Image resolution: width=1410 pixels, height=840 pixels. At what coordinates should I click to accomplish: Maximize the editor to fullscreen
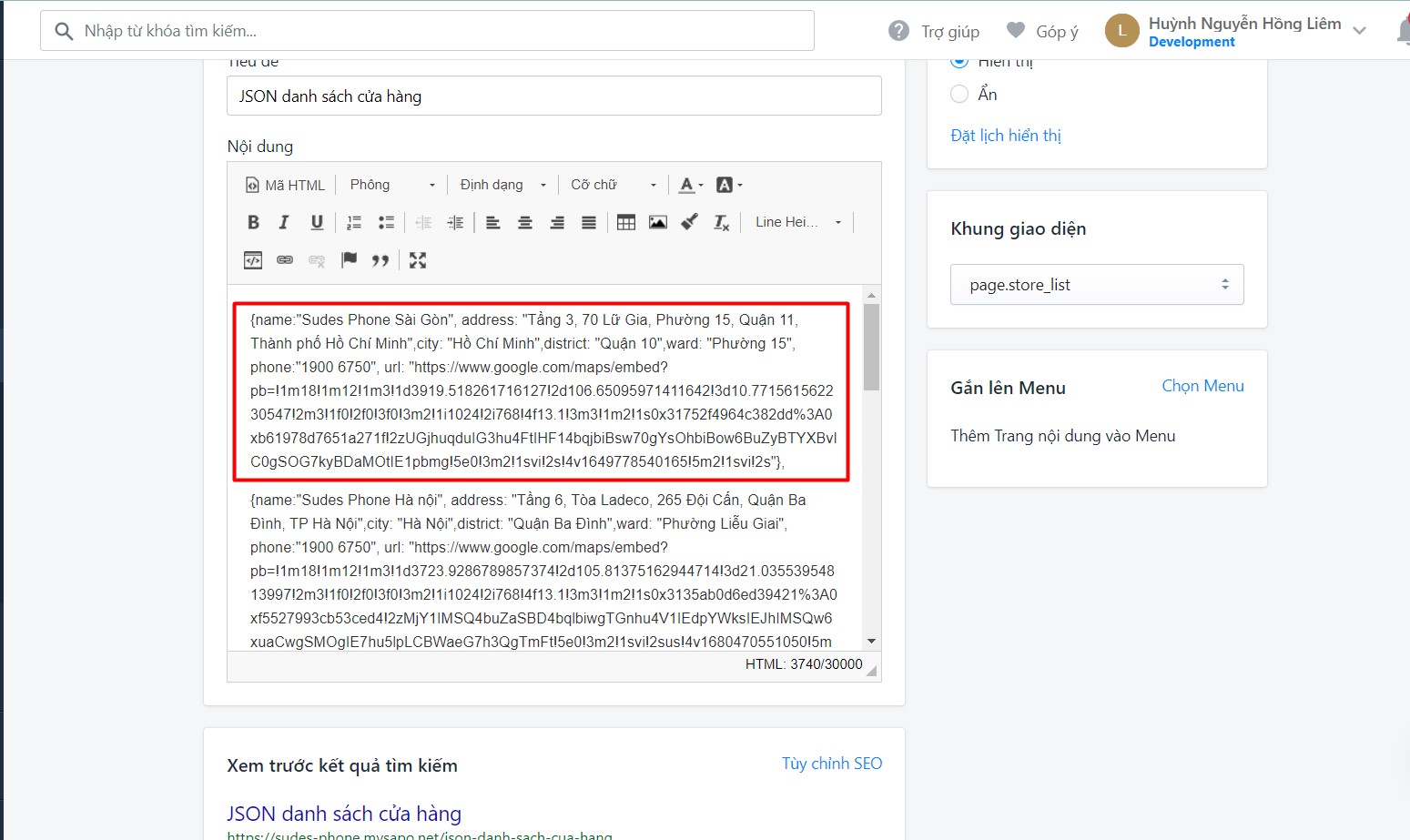click(418, 260)
